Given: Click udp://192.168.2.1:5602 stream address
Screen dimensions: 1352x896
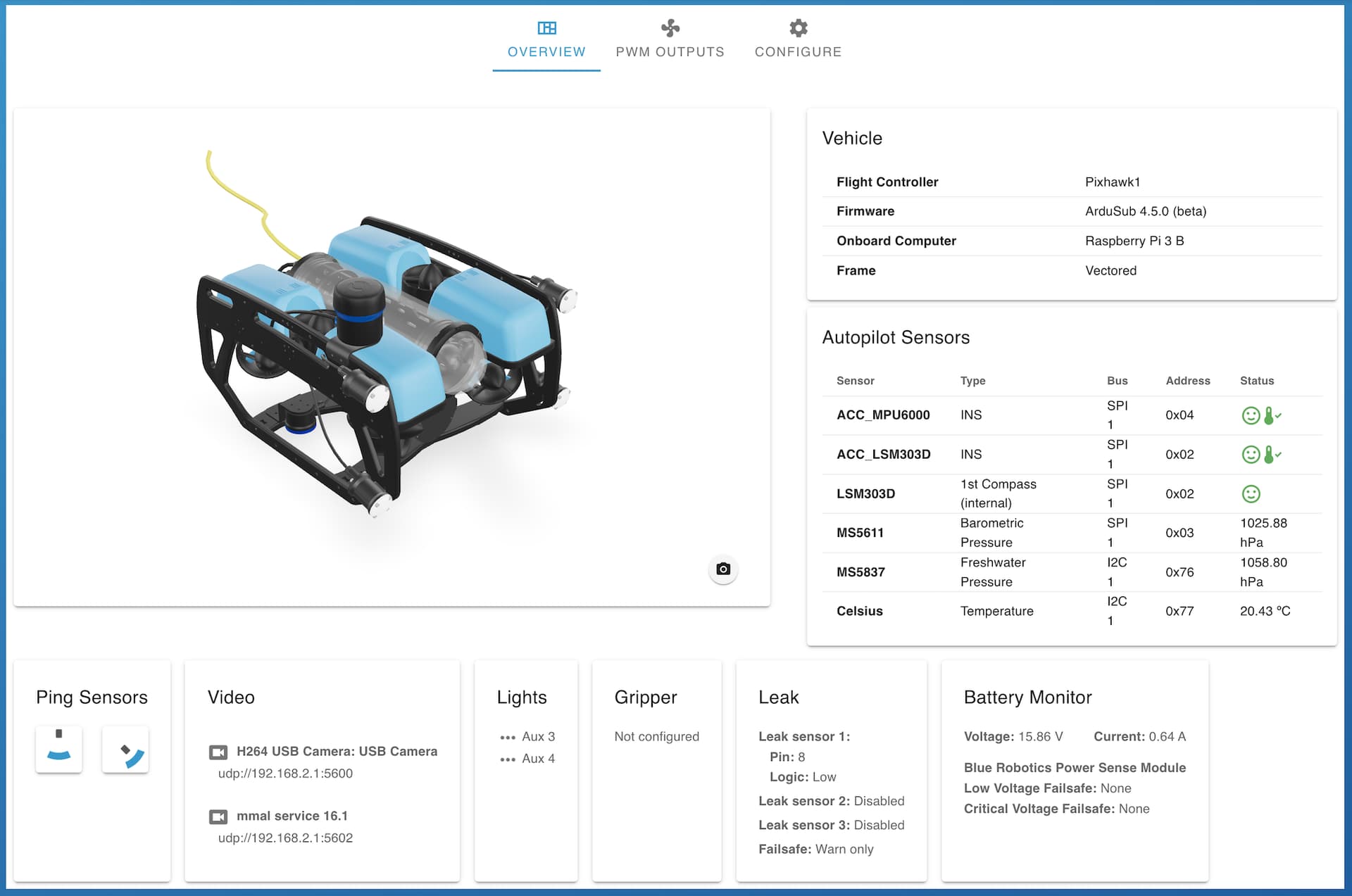Looking at the screenshot, I should pyautogui.click(x=285, y=838).
